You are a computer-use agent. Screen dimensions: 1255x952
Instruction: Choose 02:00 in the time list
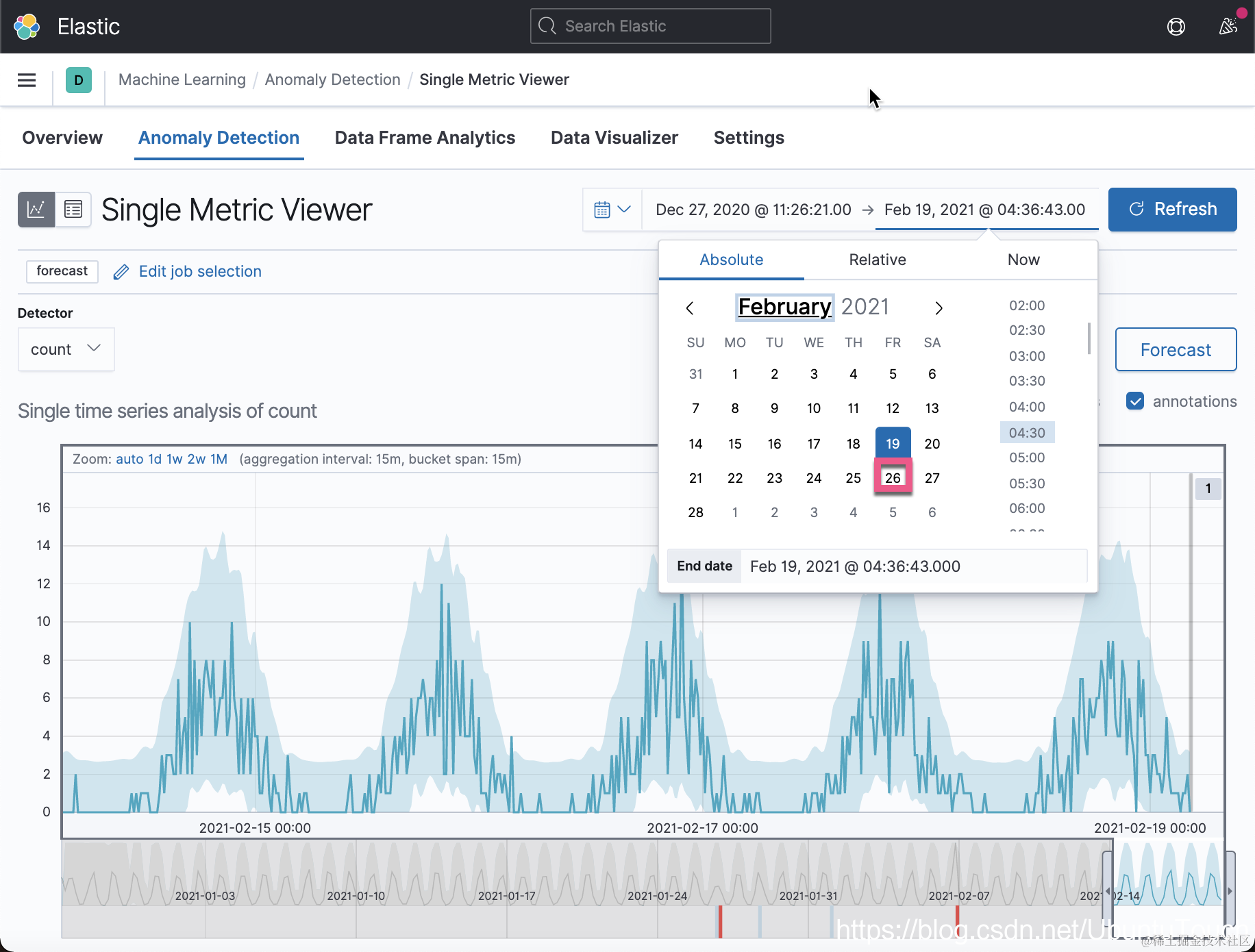[1027, 305]
